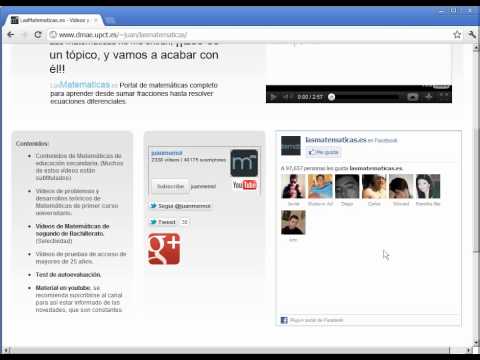480x360 pixels.
Task: Open a new tab beside the current tab
Action: (x=110, y=21)
